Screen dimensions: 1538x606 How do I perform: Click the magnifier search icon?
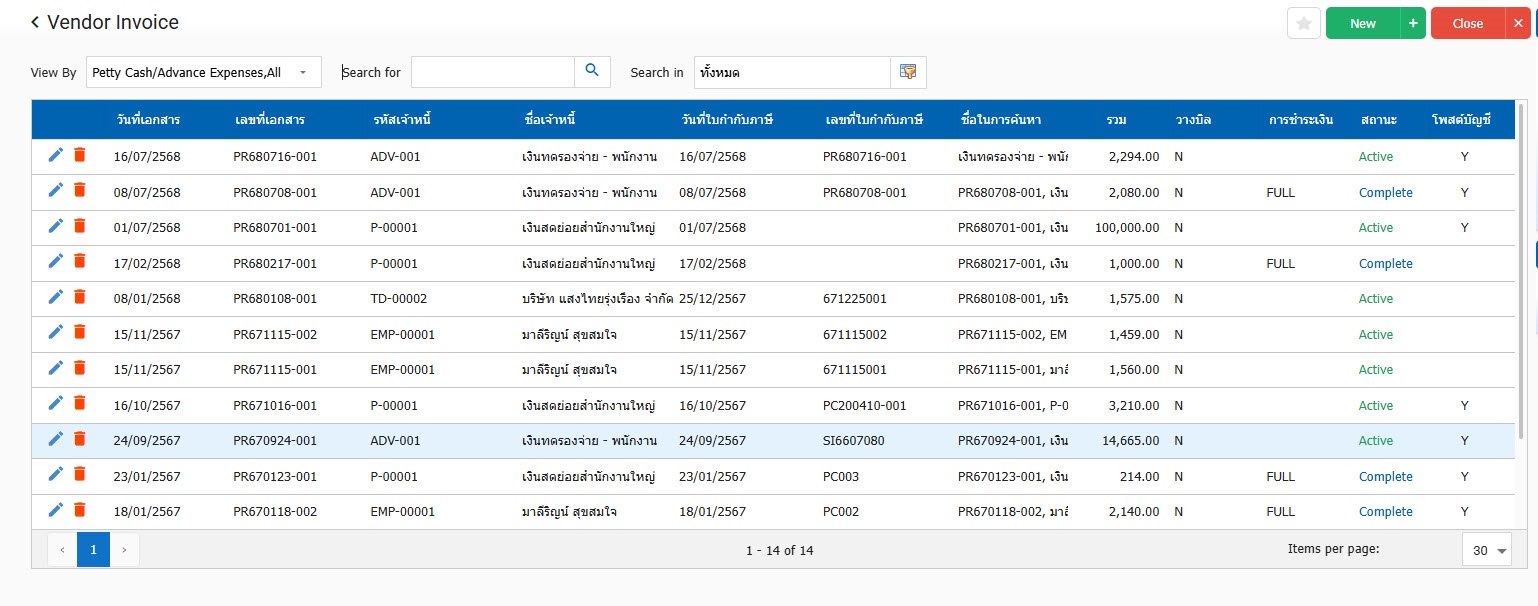592,71
